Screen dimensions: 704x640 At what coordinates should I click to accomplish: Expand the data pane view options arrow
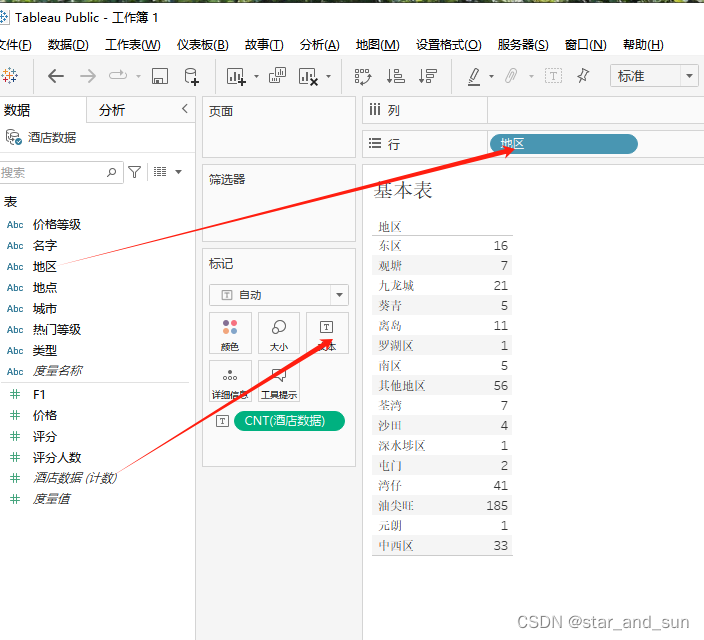(x=178, y=172)
